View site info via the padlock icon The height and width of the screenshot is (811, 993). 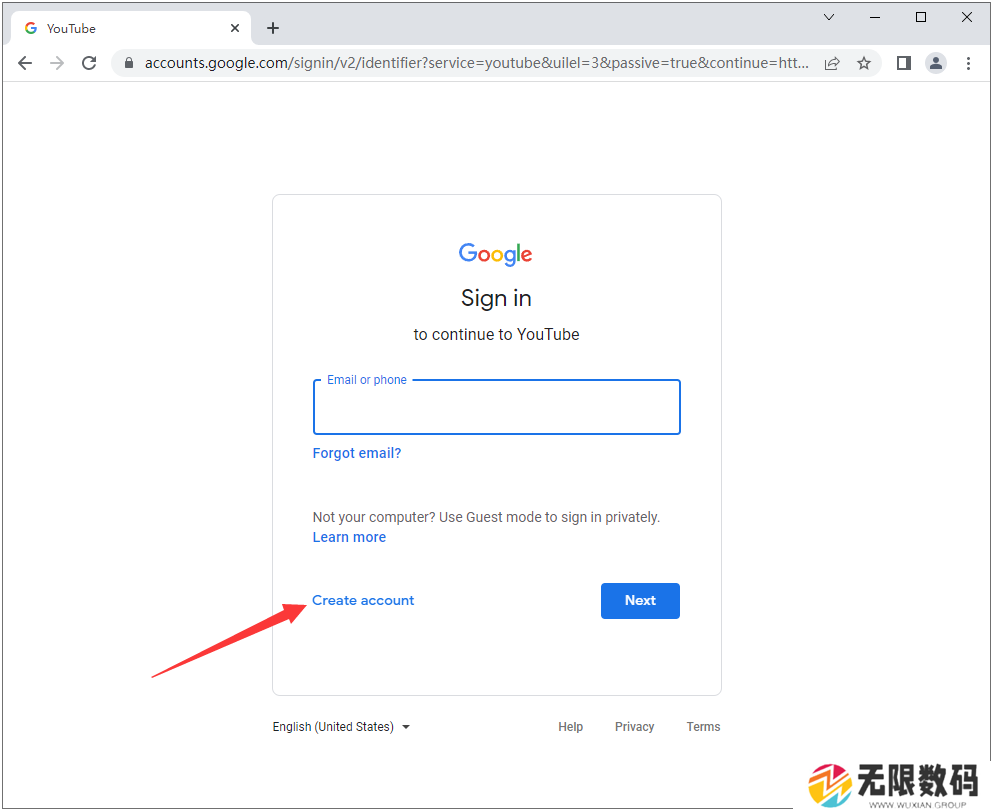(x=129, y=63)
